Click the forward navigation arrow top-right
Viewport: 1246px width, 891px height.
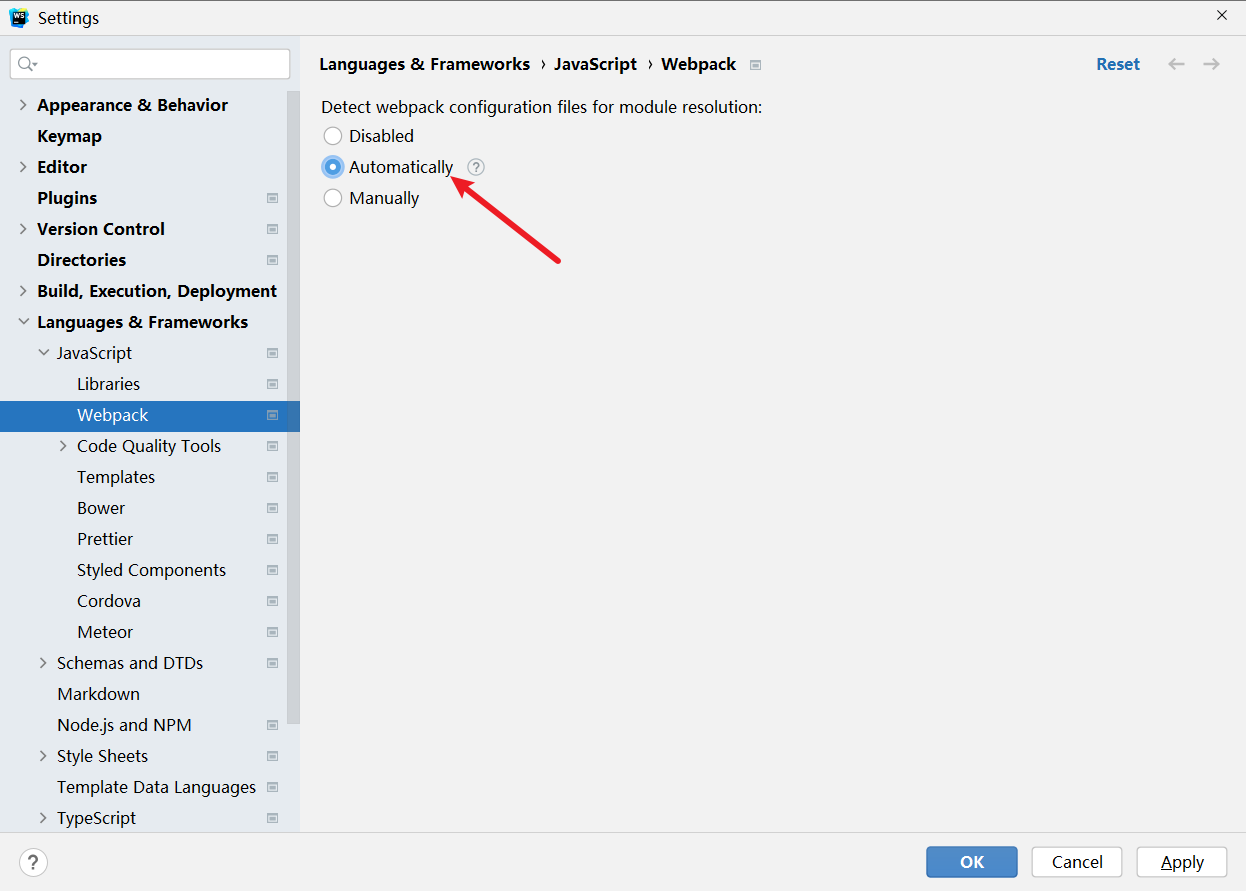1211,63
